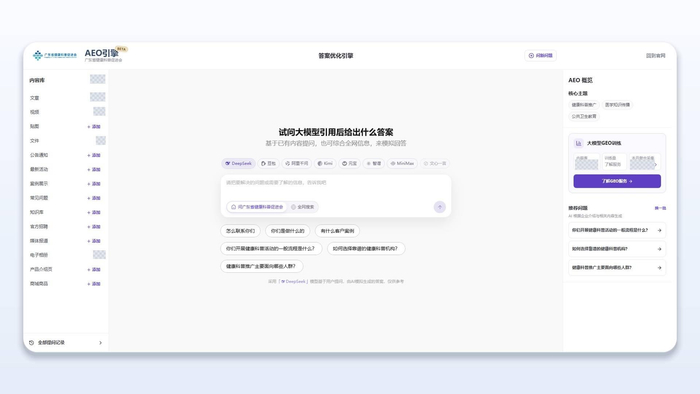700x394 pixels.
Task: Click the 医学知识传播 topic tag
Action: (x=617, y=105)
